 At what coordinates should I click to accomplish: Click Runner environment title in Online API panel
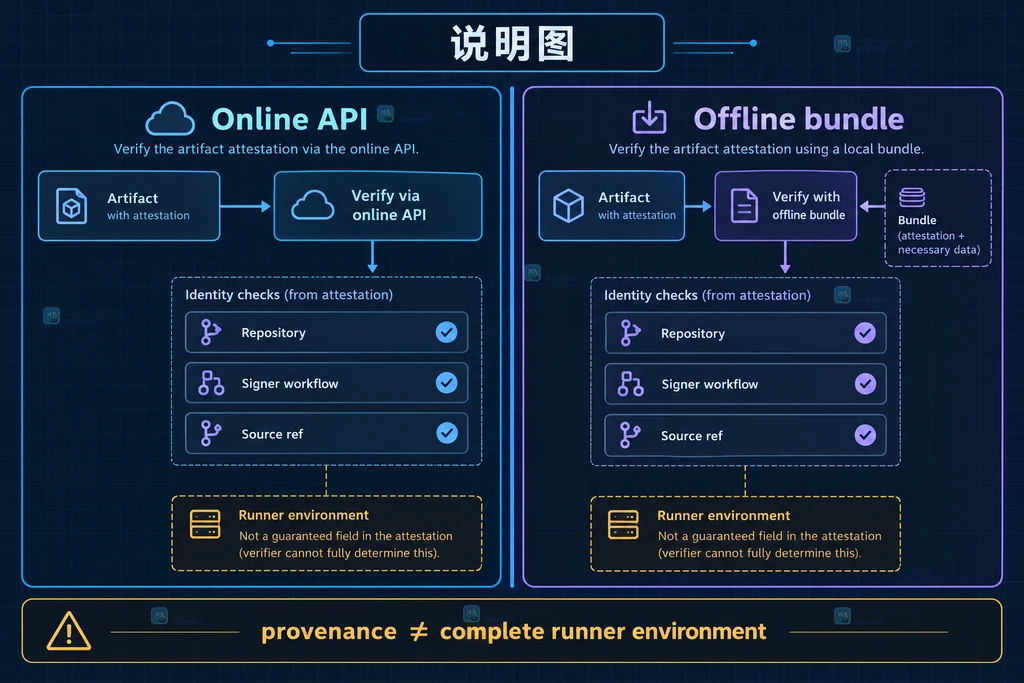click(304, 515)
